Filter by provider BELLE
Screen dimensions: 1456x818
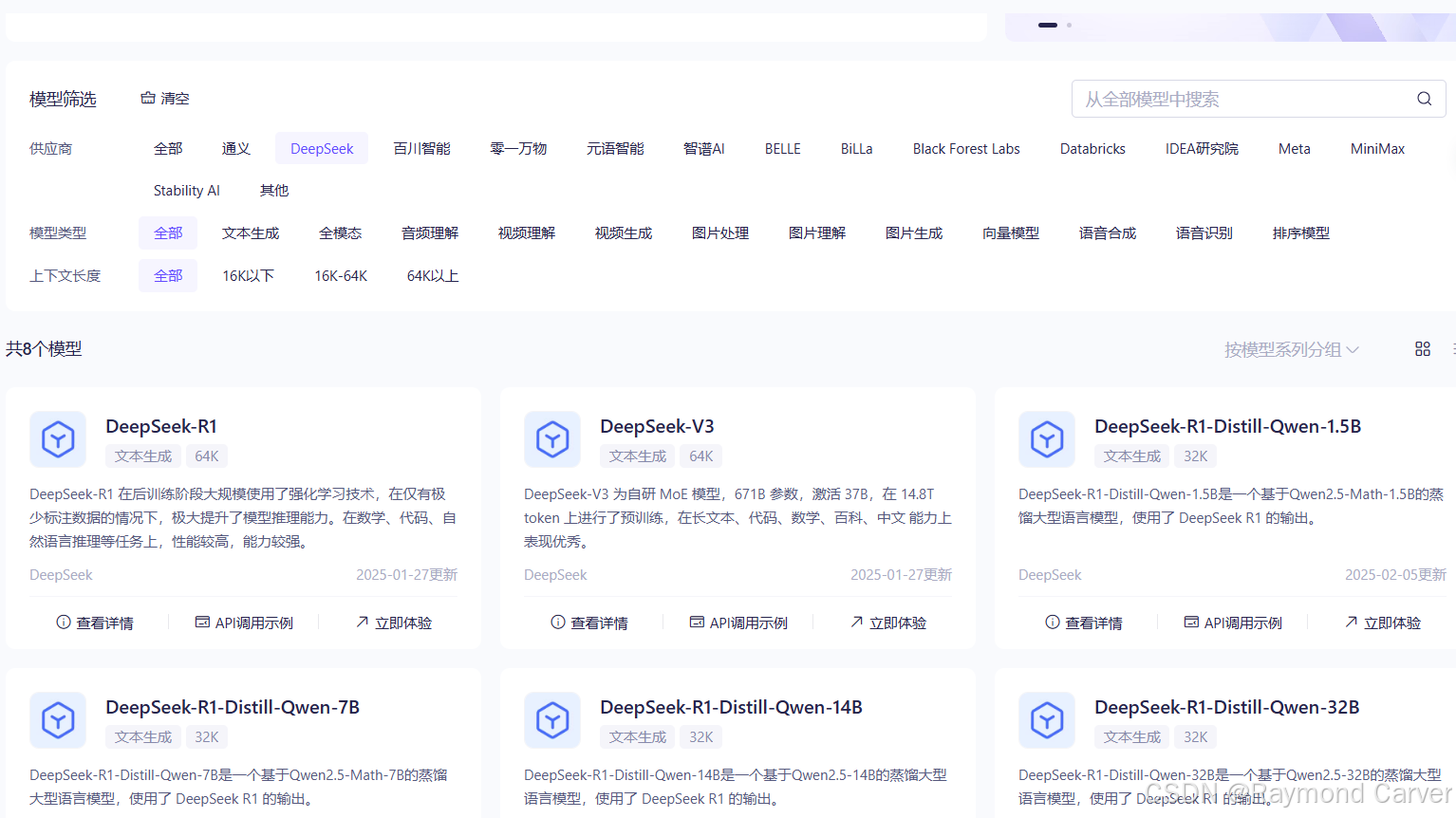(x=783, y=148)
